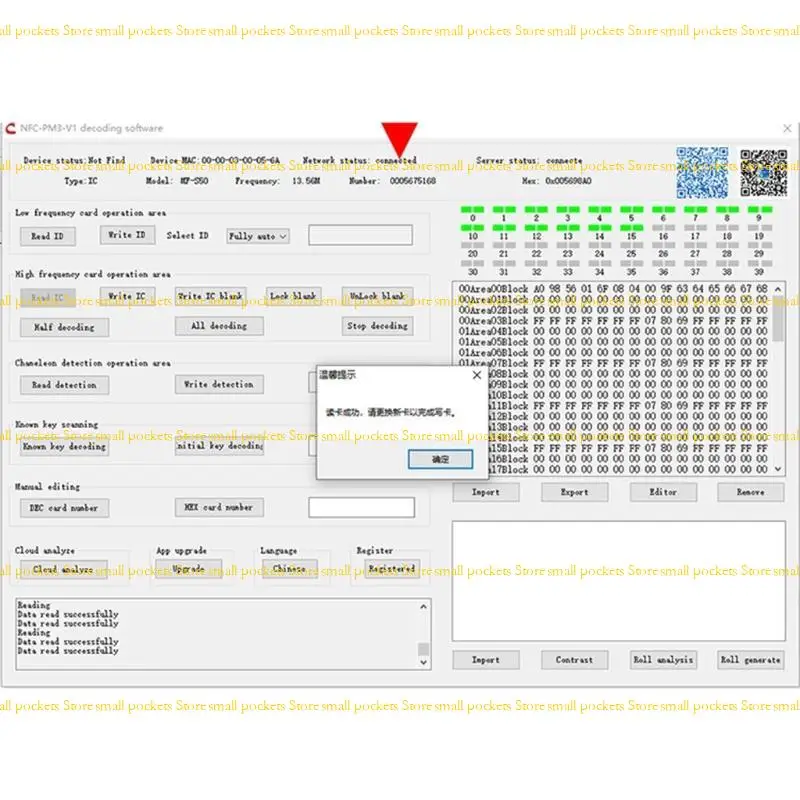Click the card Number 0005675168
This screenshot has height=800, width=800.
click(x=413, y=181)
